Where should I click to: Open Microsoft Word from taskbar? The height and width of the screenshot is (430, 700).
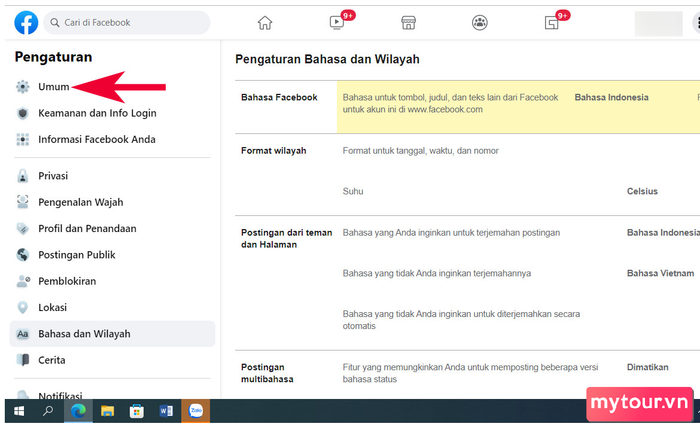166,411
